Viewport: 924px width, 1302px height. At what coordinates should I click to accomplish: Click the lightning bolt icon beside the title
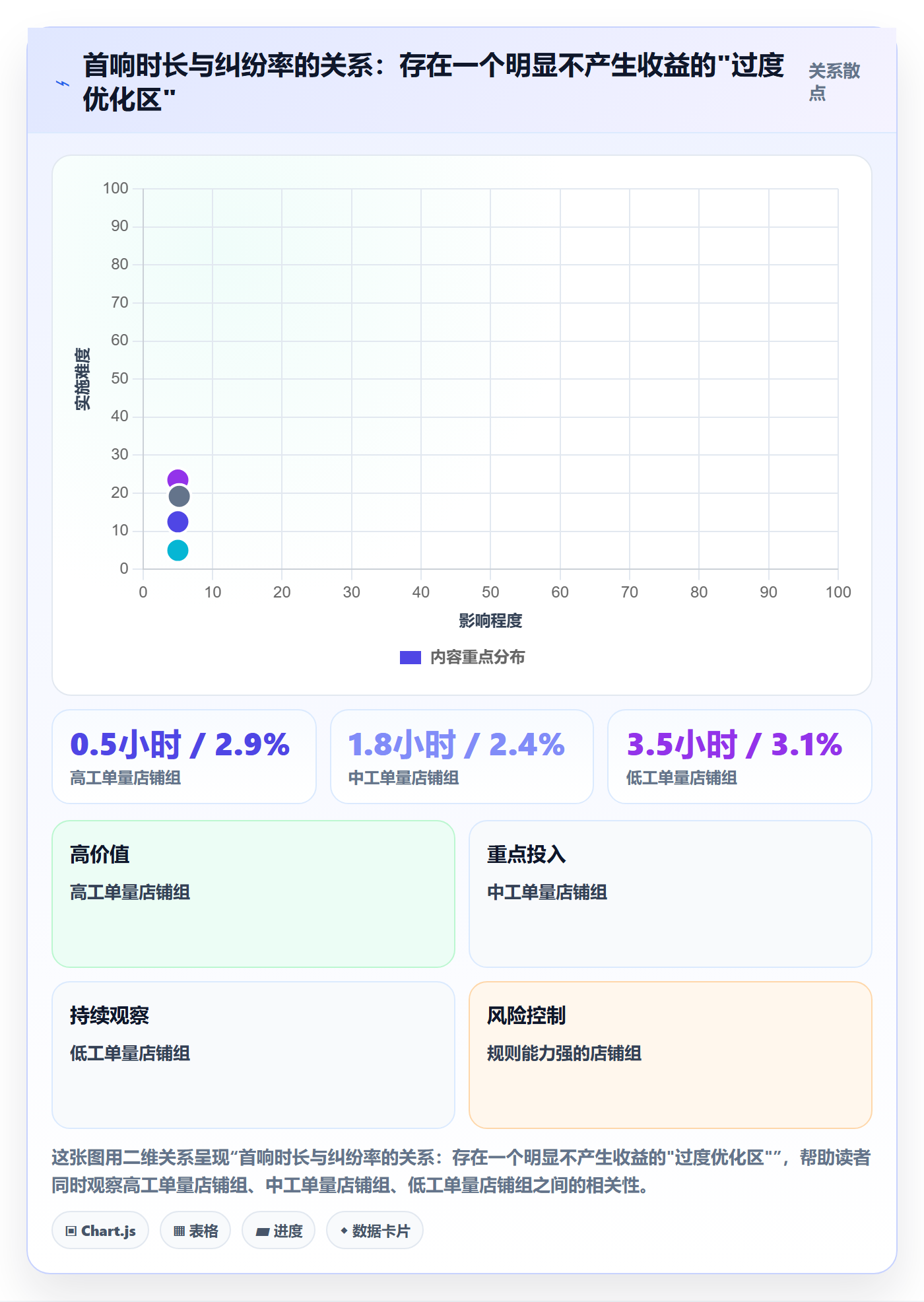point(63,83)
